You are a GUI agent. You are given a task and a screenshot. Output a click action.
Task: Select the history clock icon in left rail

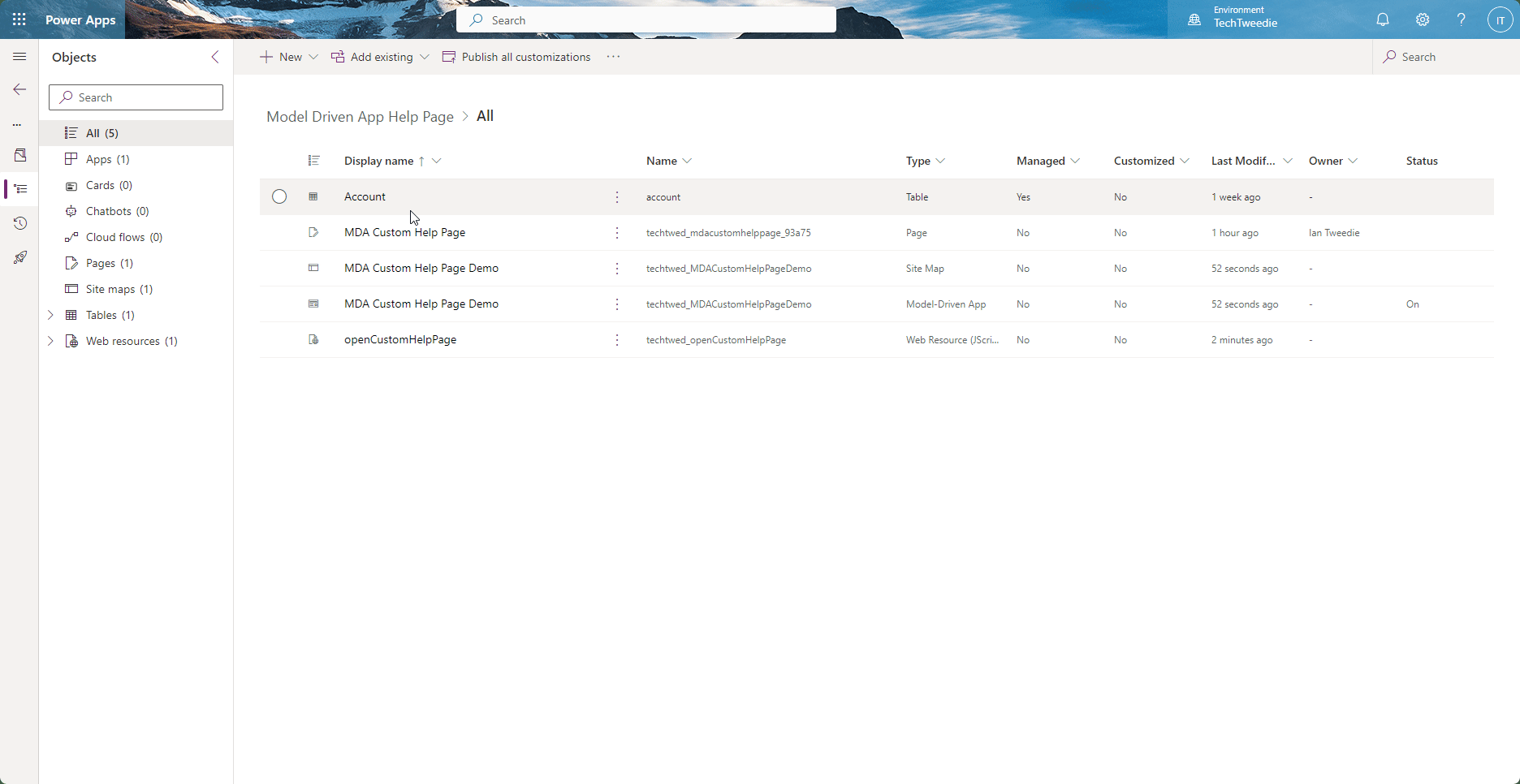click(x=19, y=223)
